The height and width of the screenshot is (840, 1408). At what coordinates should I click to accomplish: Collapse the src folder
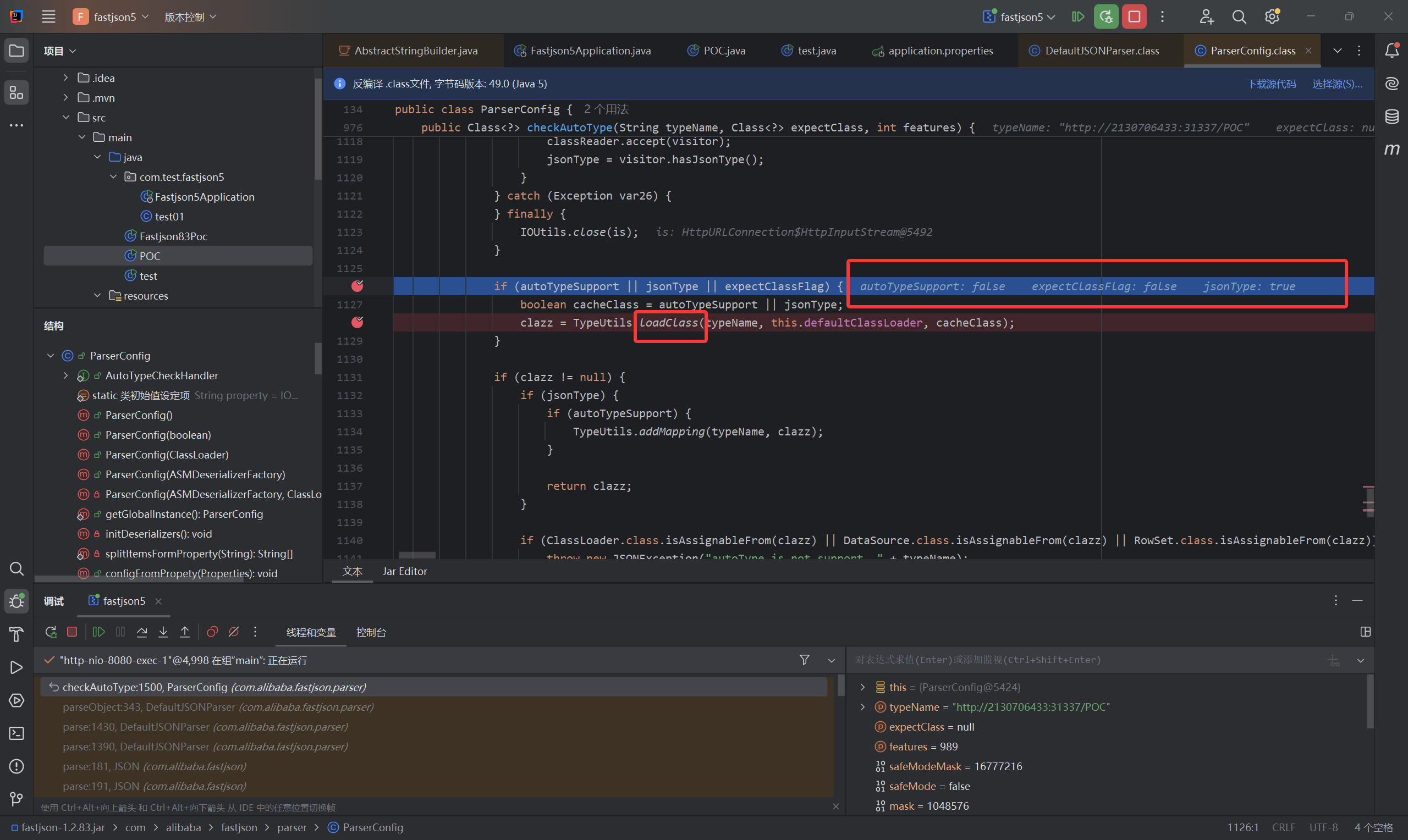pos(65,117)
